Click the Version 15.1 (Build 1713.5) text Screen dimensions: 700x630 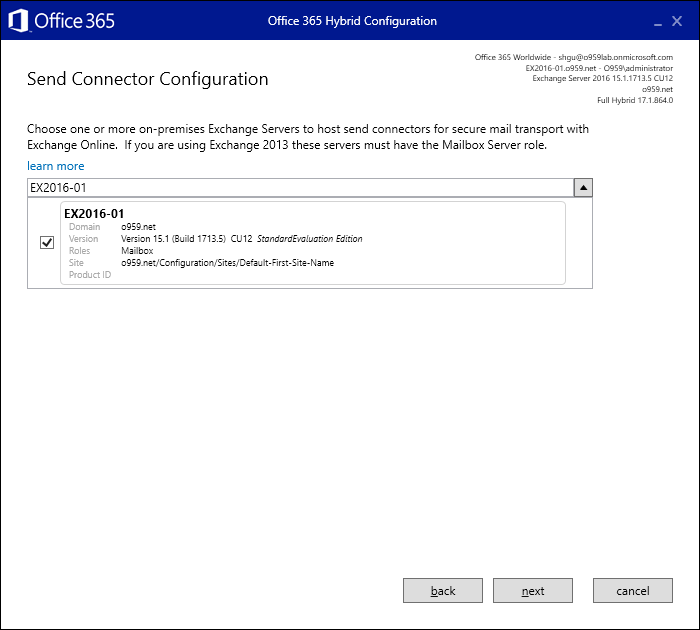[173, 239]
